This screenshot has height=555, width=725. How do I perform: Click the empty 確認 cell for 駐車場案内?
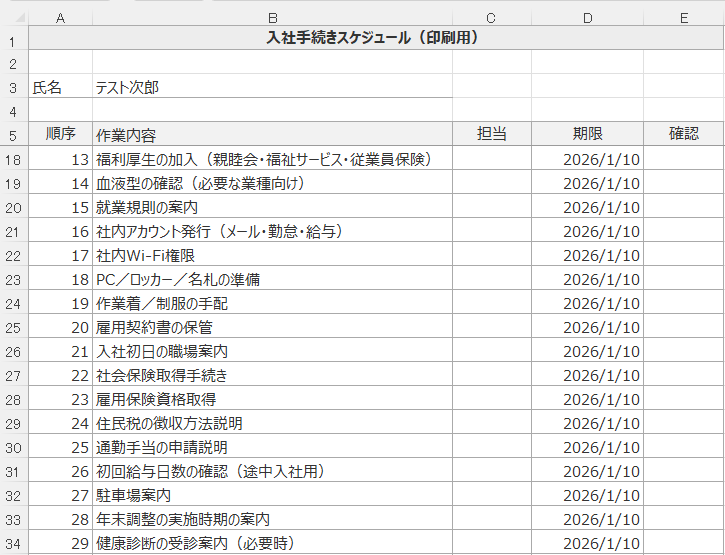click(x=684, y=495)
